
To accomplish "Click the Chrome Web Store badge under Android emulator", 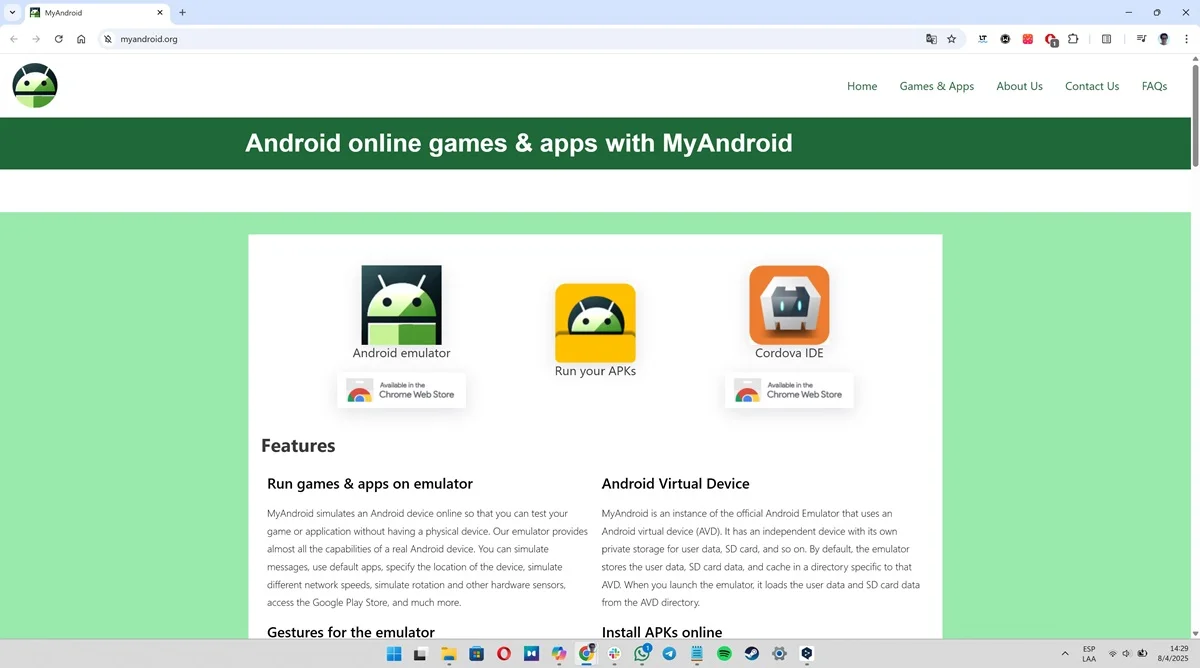I will pyautogui.click(x=401, y=390).
